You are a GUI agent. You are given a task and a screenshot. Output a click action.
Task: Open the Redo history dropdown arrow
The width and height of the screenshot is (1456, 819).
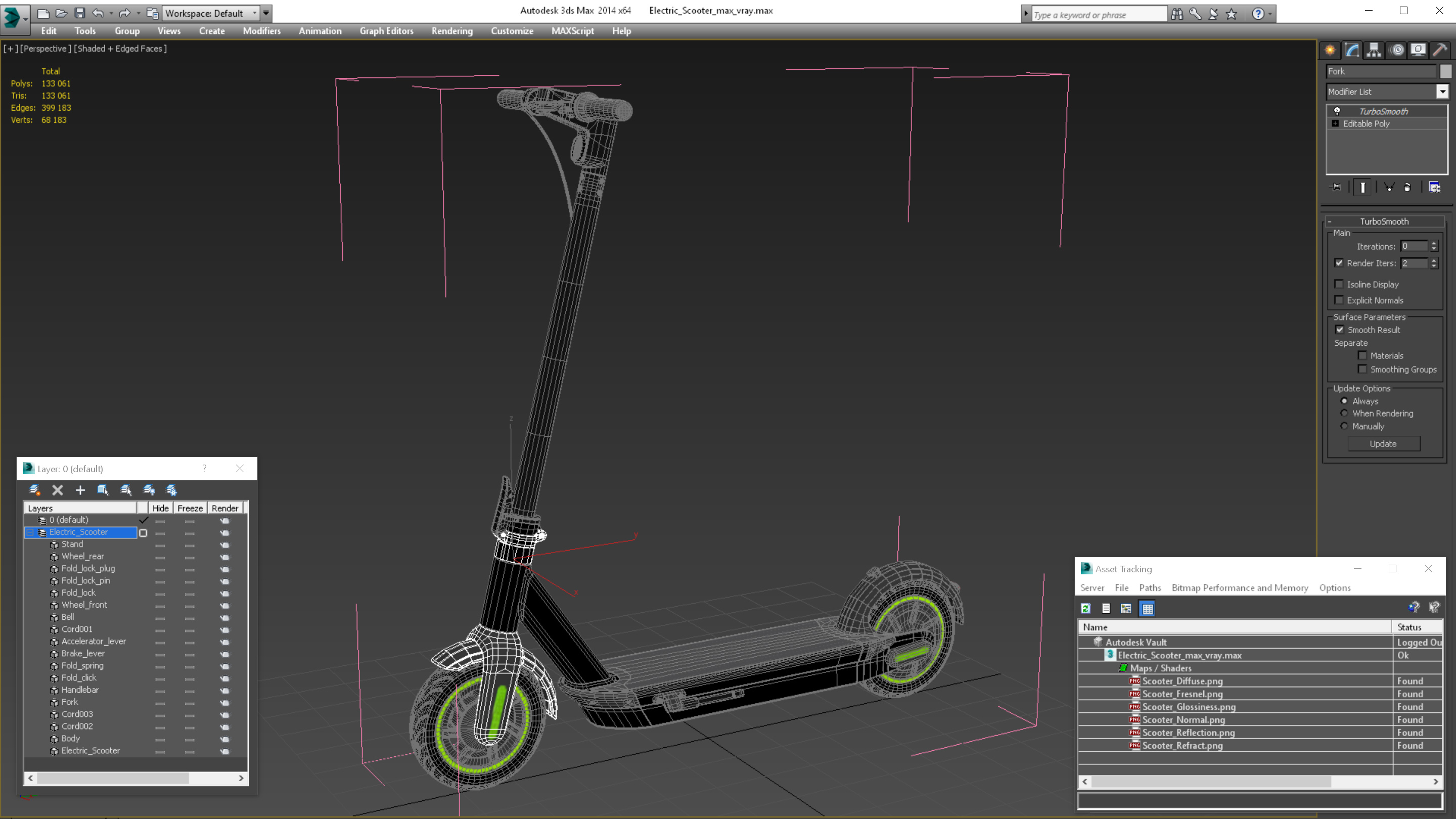pyautogui.click(x=138, y=13)
